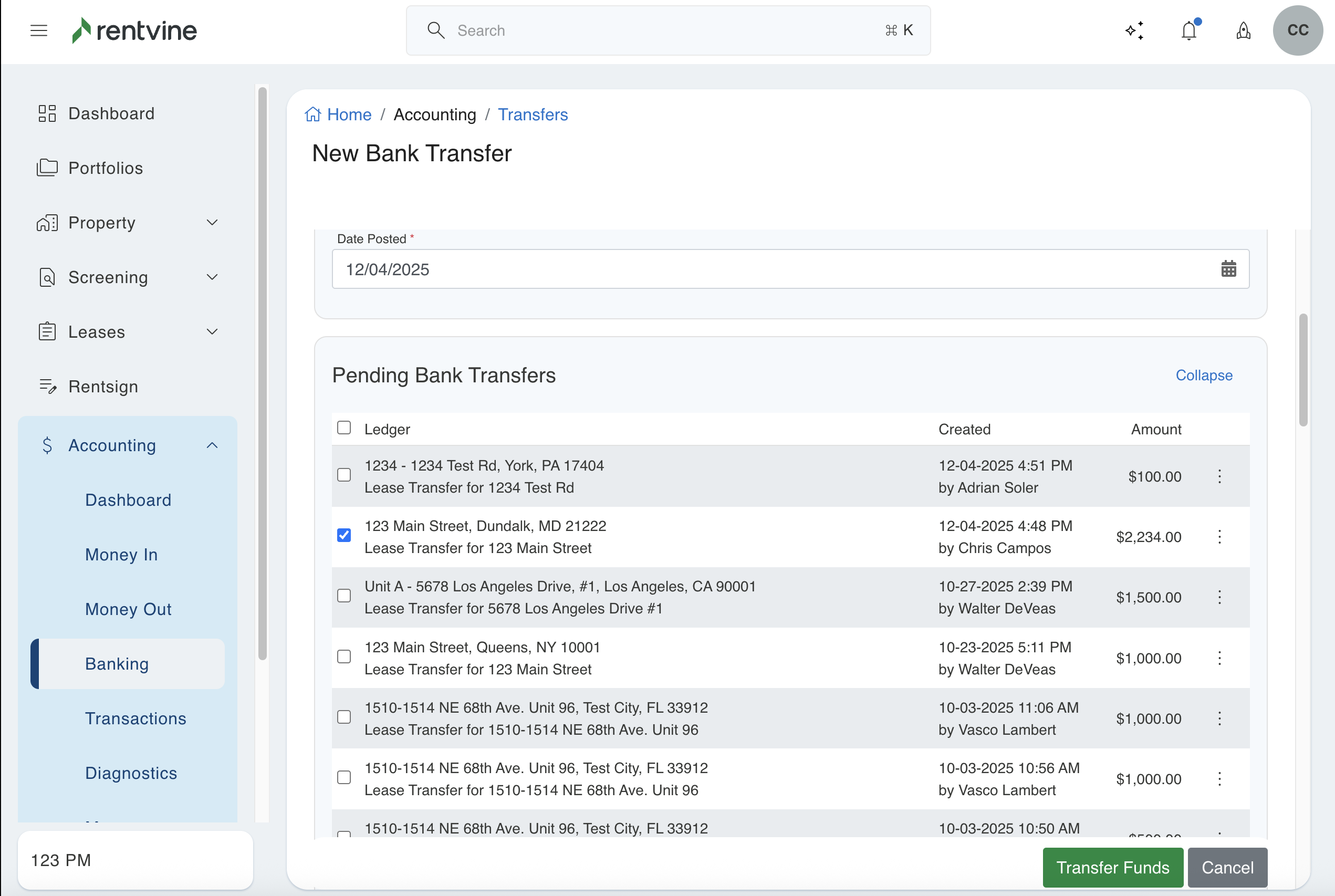Collapse the Pending Bank Transfers panel
Image resolution: width=1335 pixels, height=896 pixels.
coord(1204,376)
